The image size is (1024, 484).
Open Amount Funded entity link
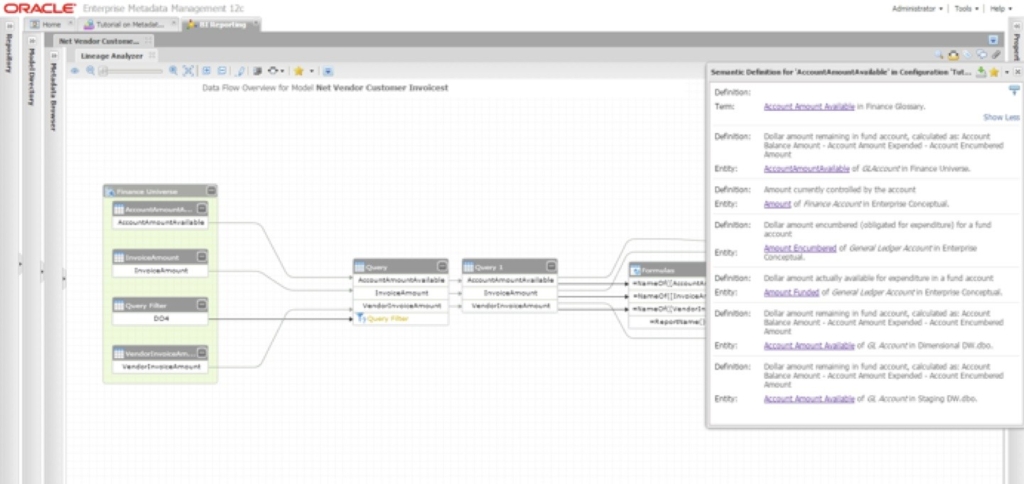792,293
